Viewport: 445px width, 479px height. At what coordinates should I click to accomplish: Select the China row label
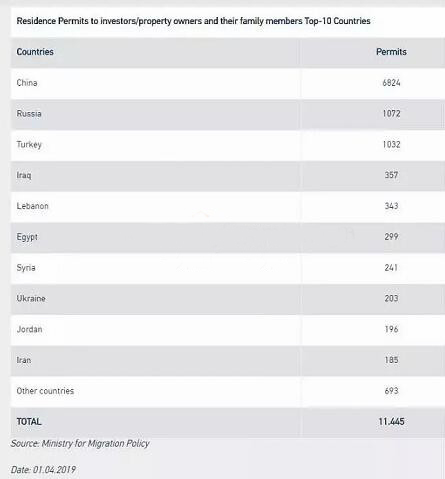27,83
